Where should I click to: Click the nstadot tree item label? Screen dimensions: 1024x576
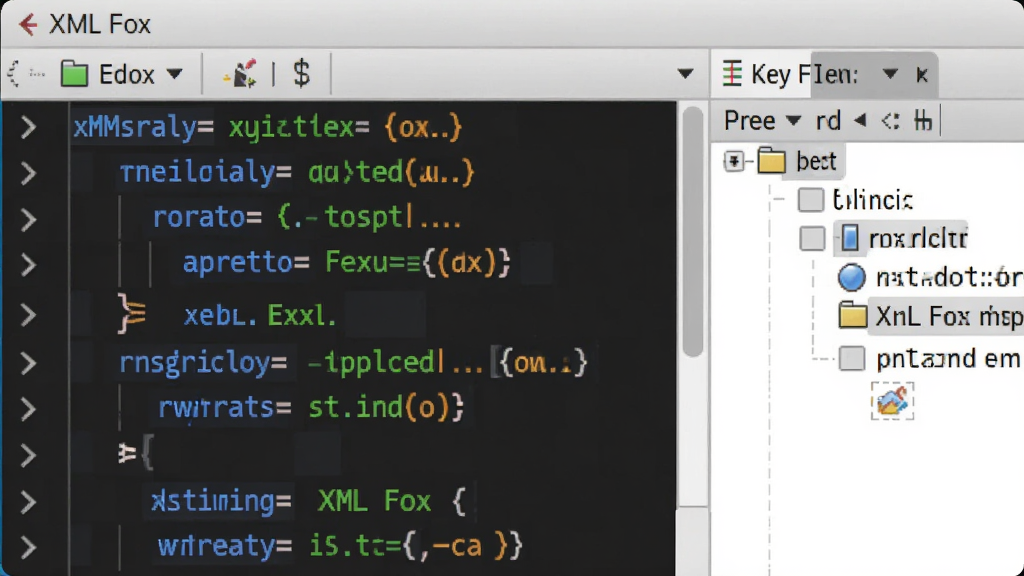[x=950, y=278]
